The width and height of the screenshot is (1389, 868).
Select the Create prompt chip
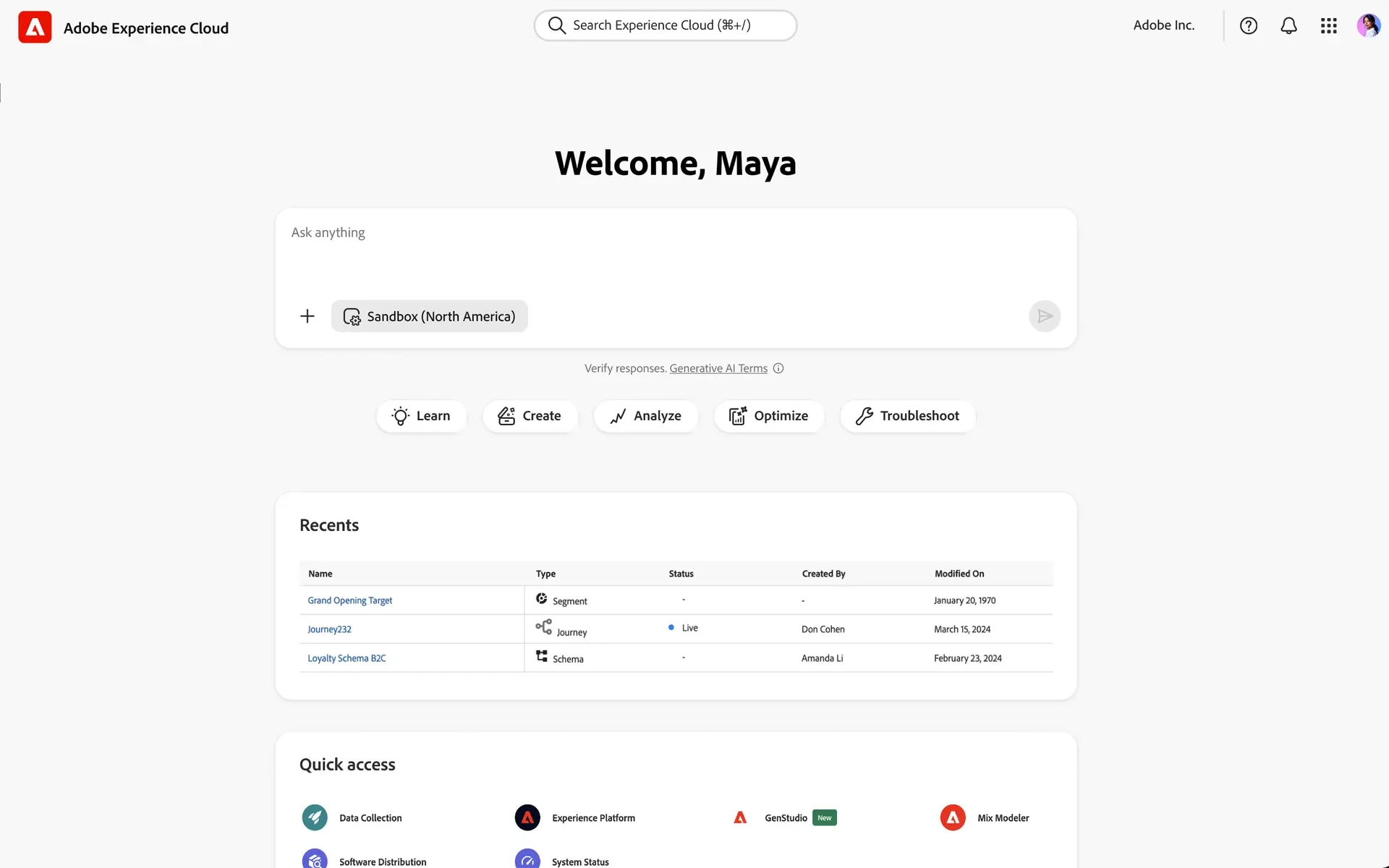(x=530, y=416)
